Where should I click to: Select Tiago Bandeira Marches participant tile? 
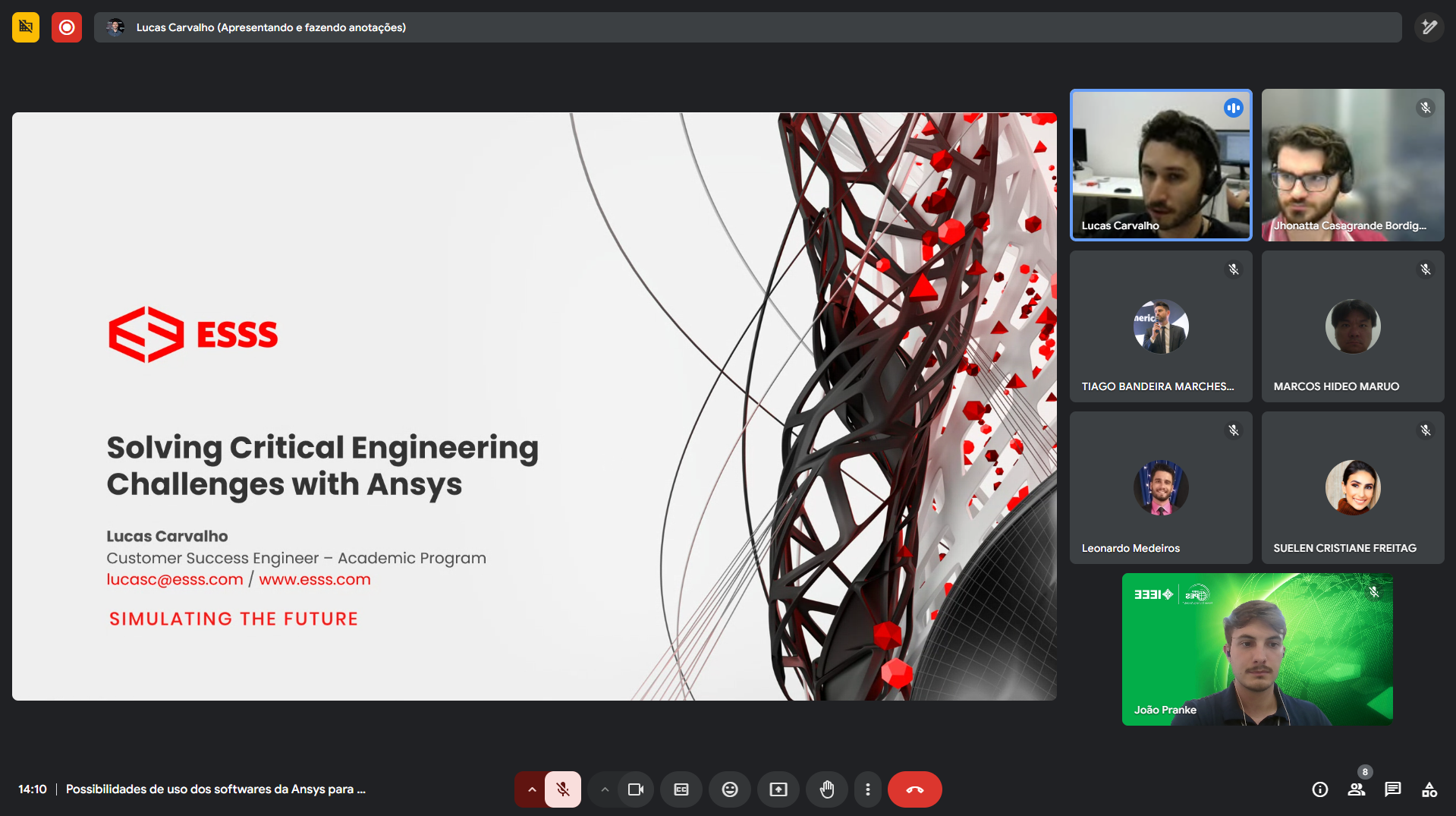1161,326
